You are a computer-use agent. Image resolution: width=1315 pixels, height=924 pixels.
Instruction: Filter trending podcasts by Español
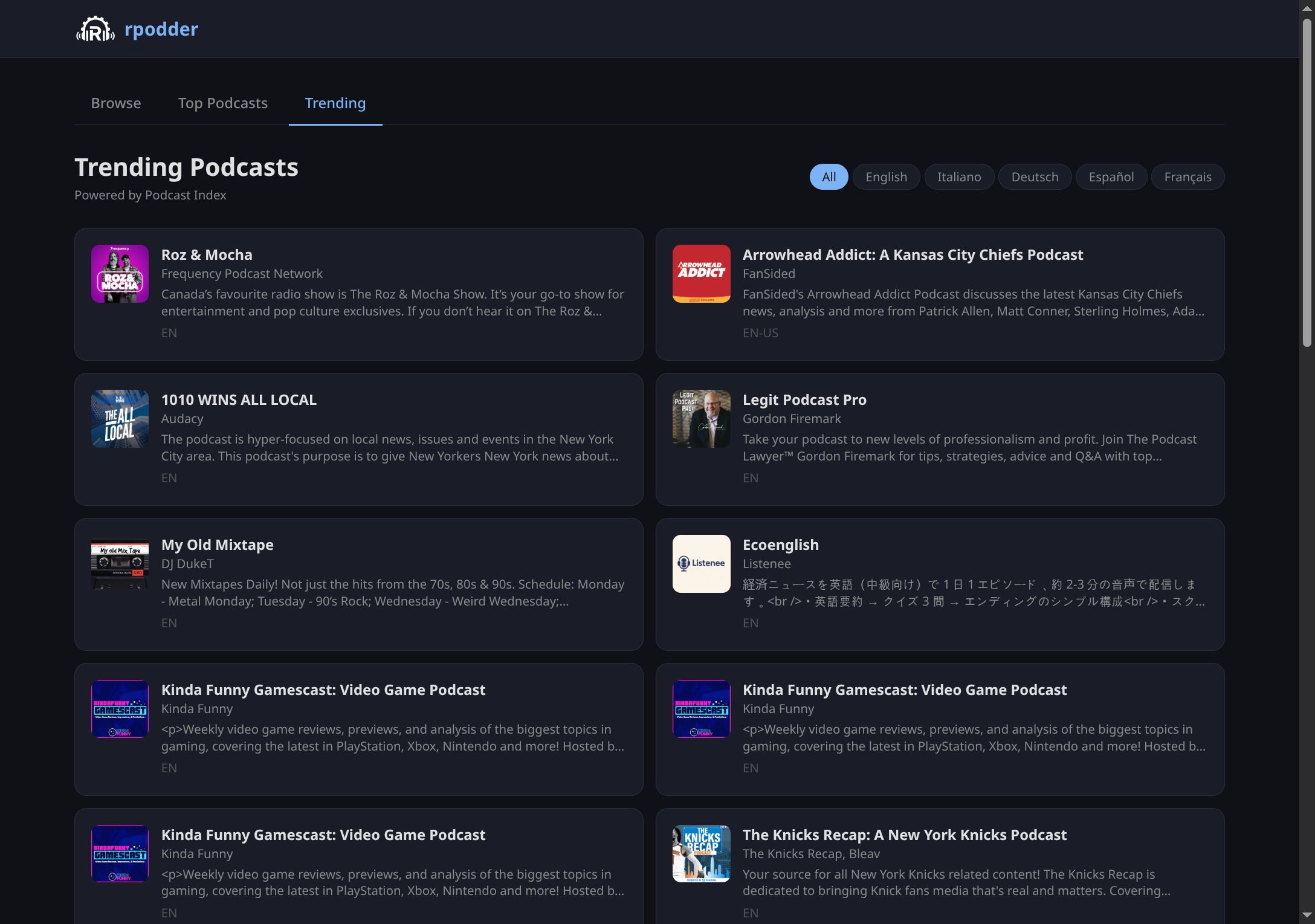coord(1111,176)
